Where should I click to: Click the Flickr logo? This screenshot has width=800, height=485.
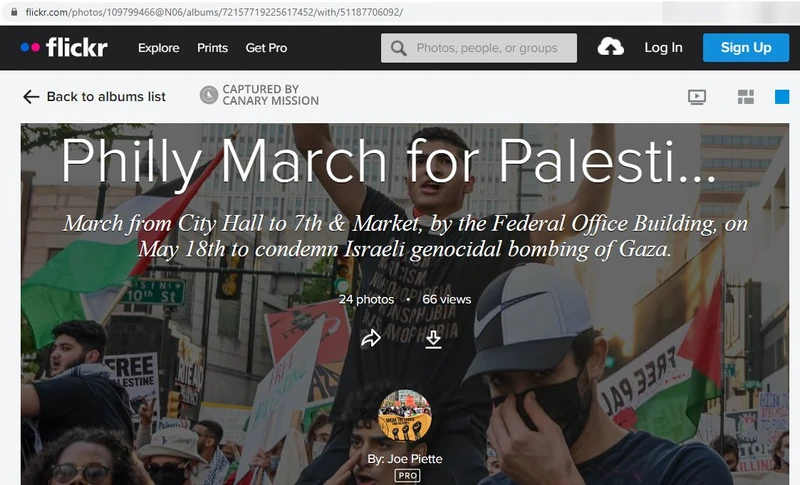pos(64,47)
